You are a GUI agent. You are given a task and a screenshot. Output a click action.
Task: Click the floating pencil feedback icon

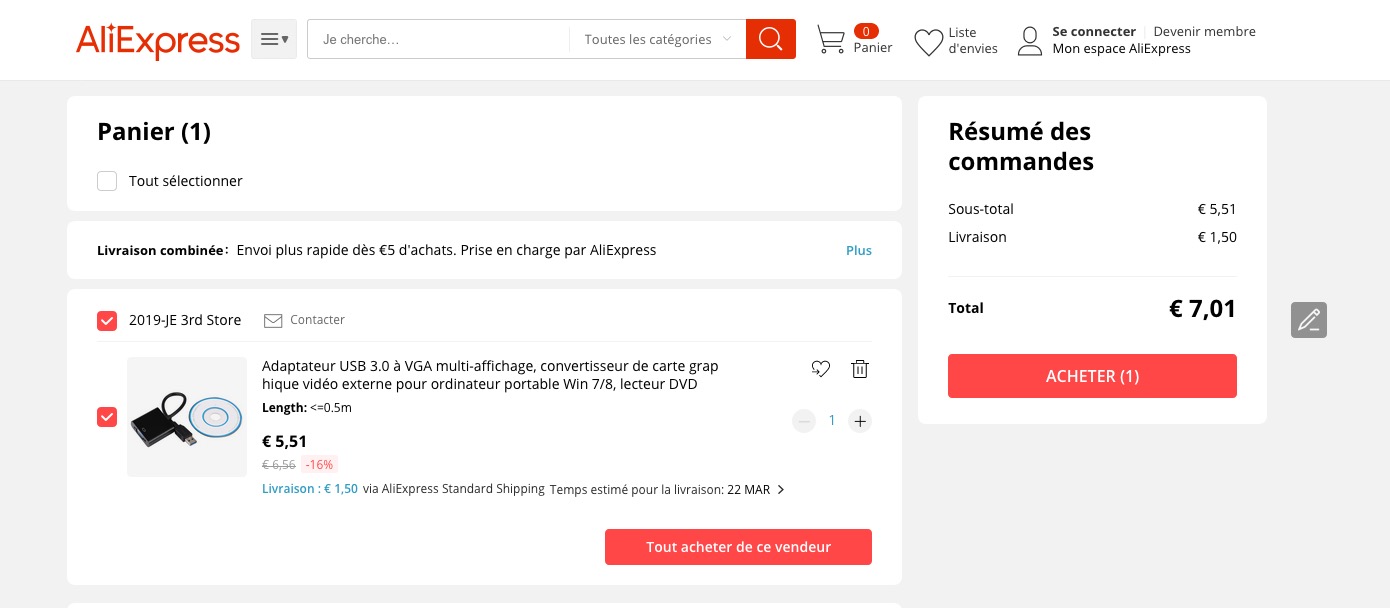coord(1309,320)
